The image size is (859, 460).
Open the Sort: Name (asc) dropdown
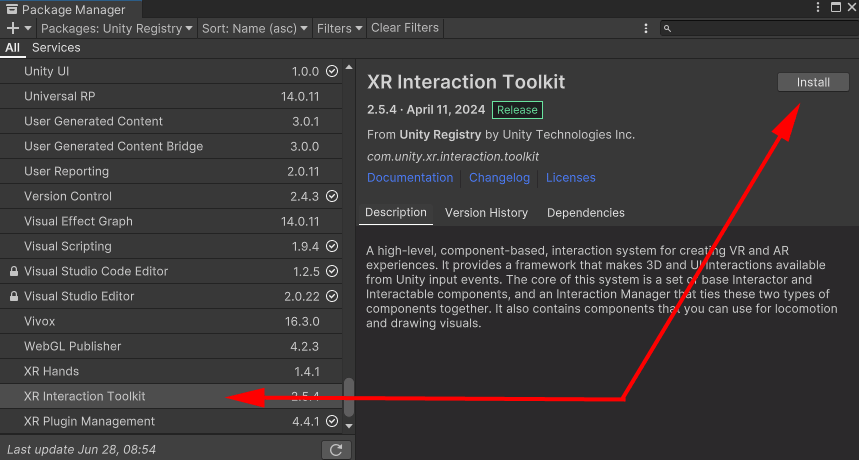pyautogui.click(x=256, y=29)
